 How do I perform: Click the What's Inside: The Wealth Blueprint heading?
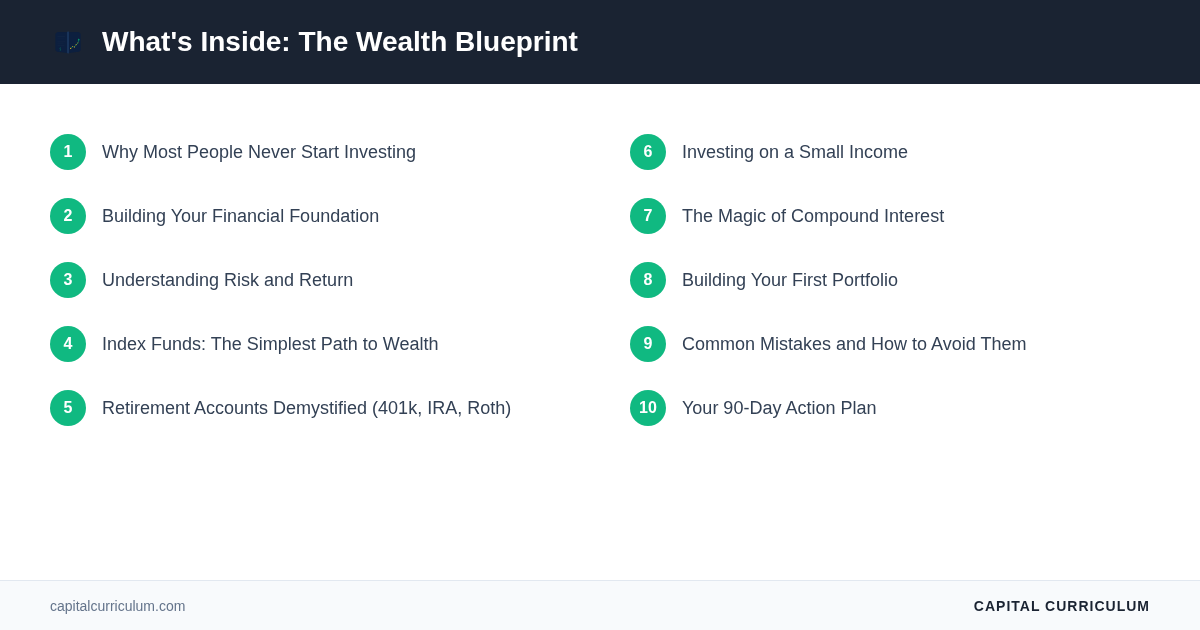[x=340, y=42]
